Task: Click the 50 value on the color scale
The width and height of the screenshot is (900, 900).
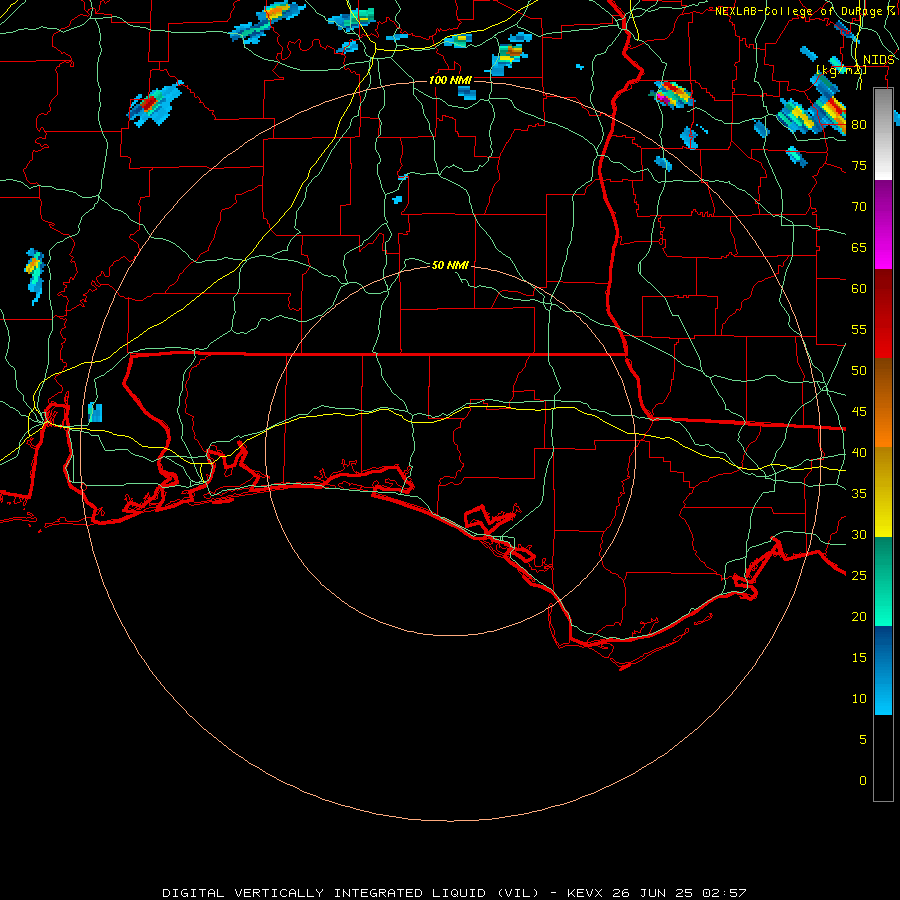Action: pos(859,370)
